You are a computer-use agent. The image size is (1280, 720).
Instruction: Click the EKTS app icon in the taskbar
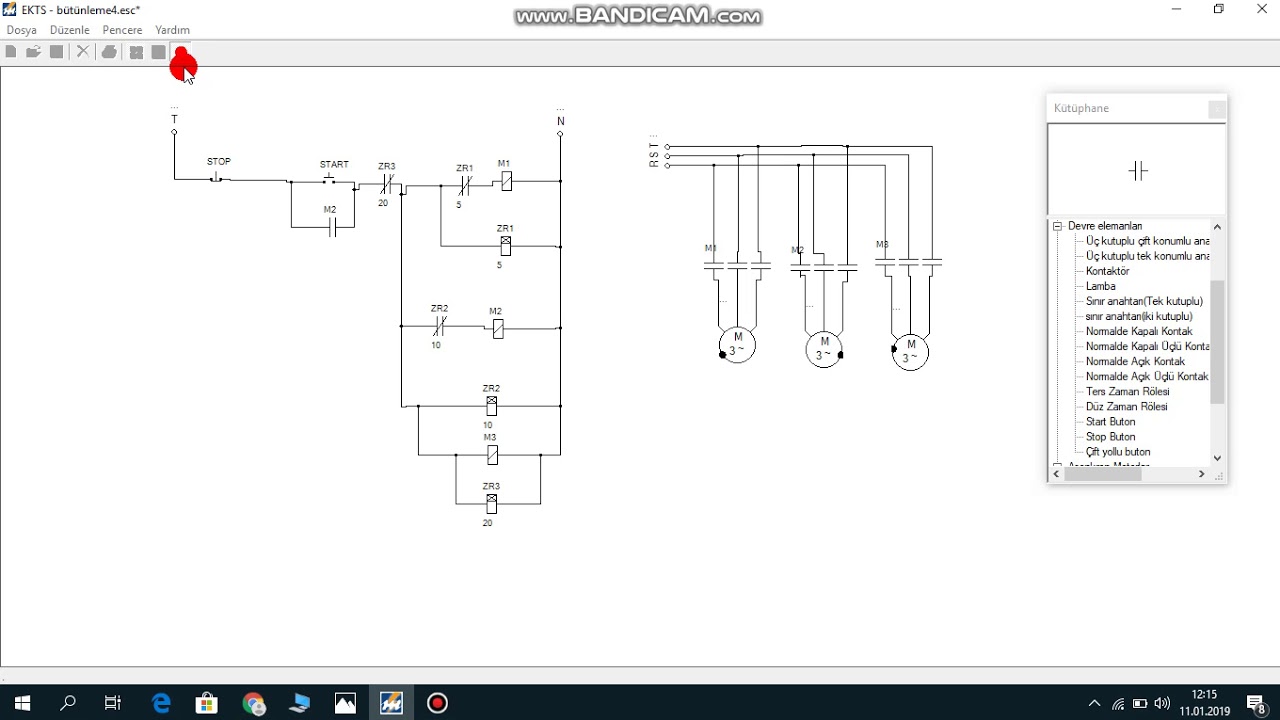pos(391,703)
